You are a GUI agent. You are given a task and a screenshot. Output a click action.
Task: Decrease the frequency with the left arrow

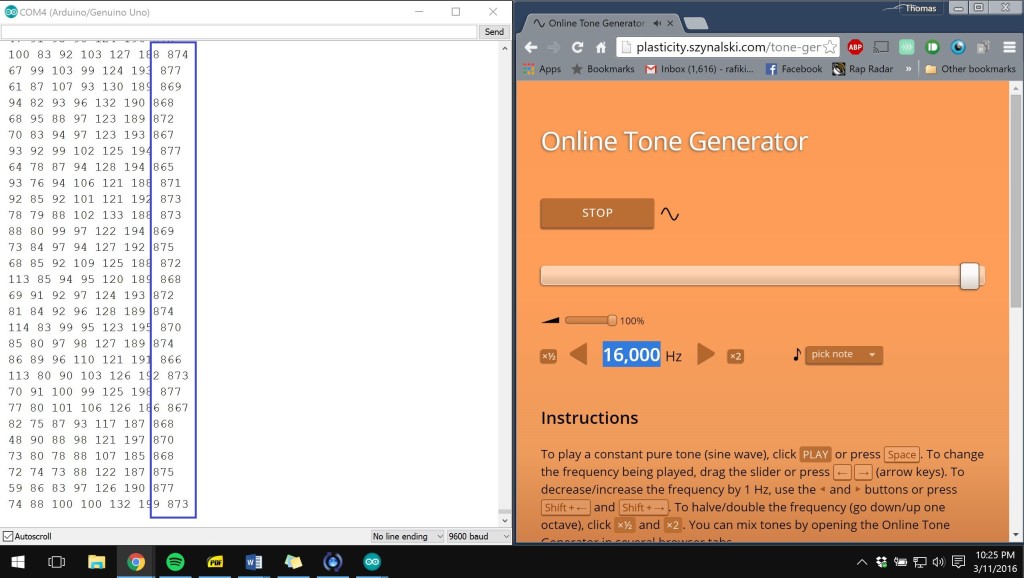578,355
